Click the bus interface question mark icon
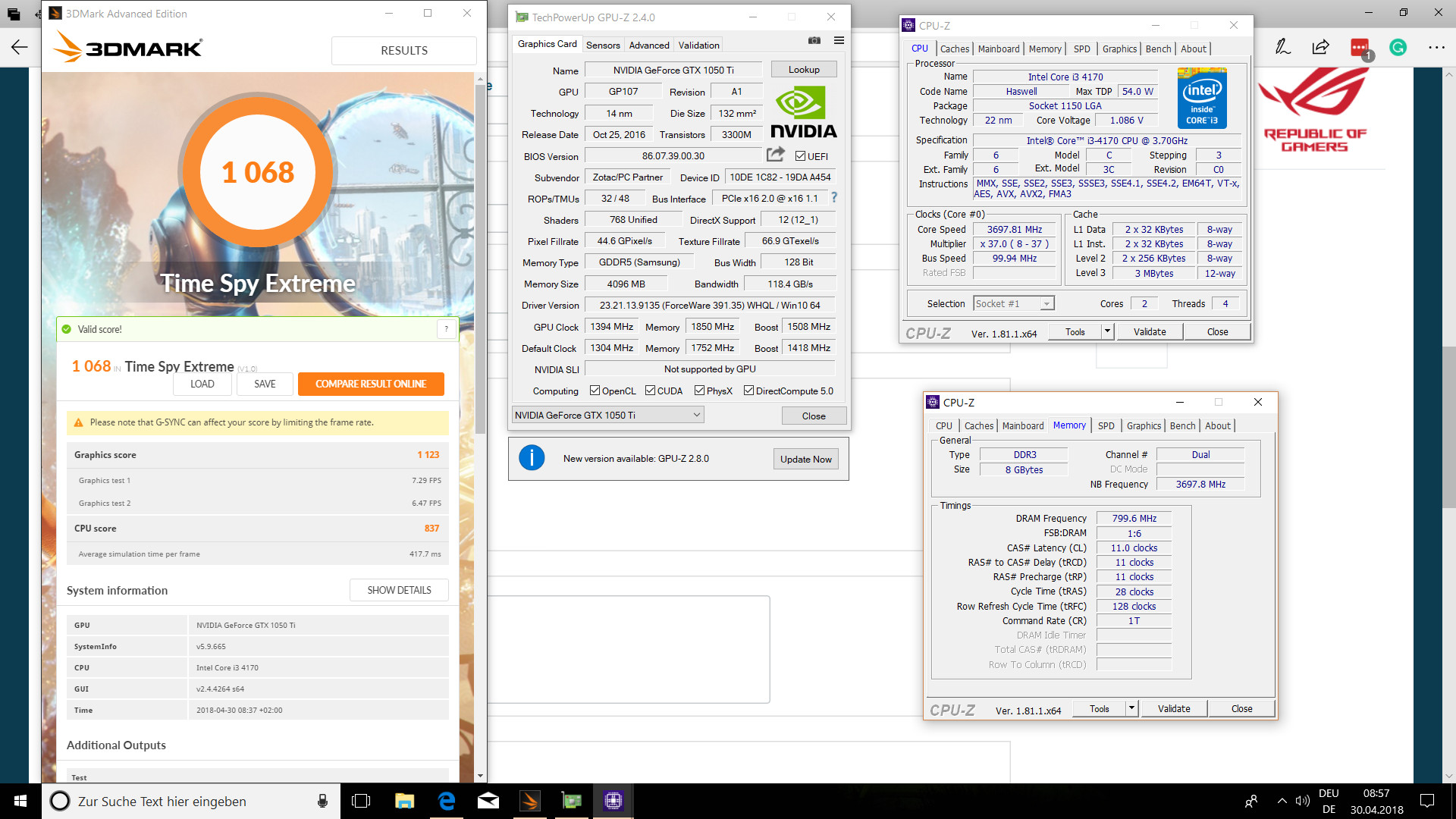 point(834,197)
